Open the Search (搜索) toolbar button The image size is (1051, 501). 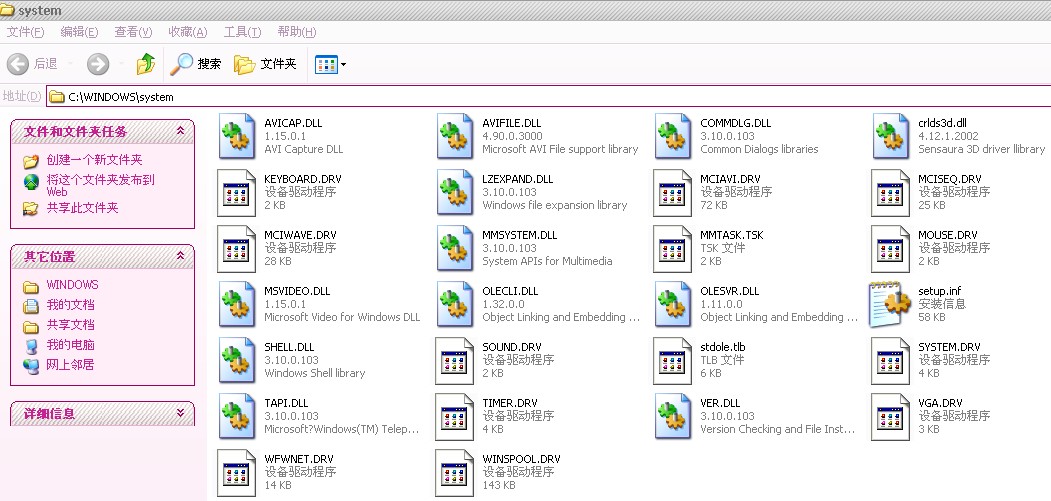point(195,64)
